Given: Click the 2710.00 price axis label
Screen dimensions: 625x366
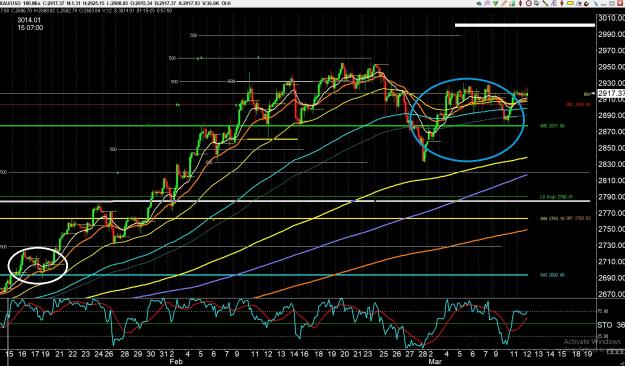Looking at the screenshot, I should click(x=611, y=262).
